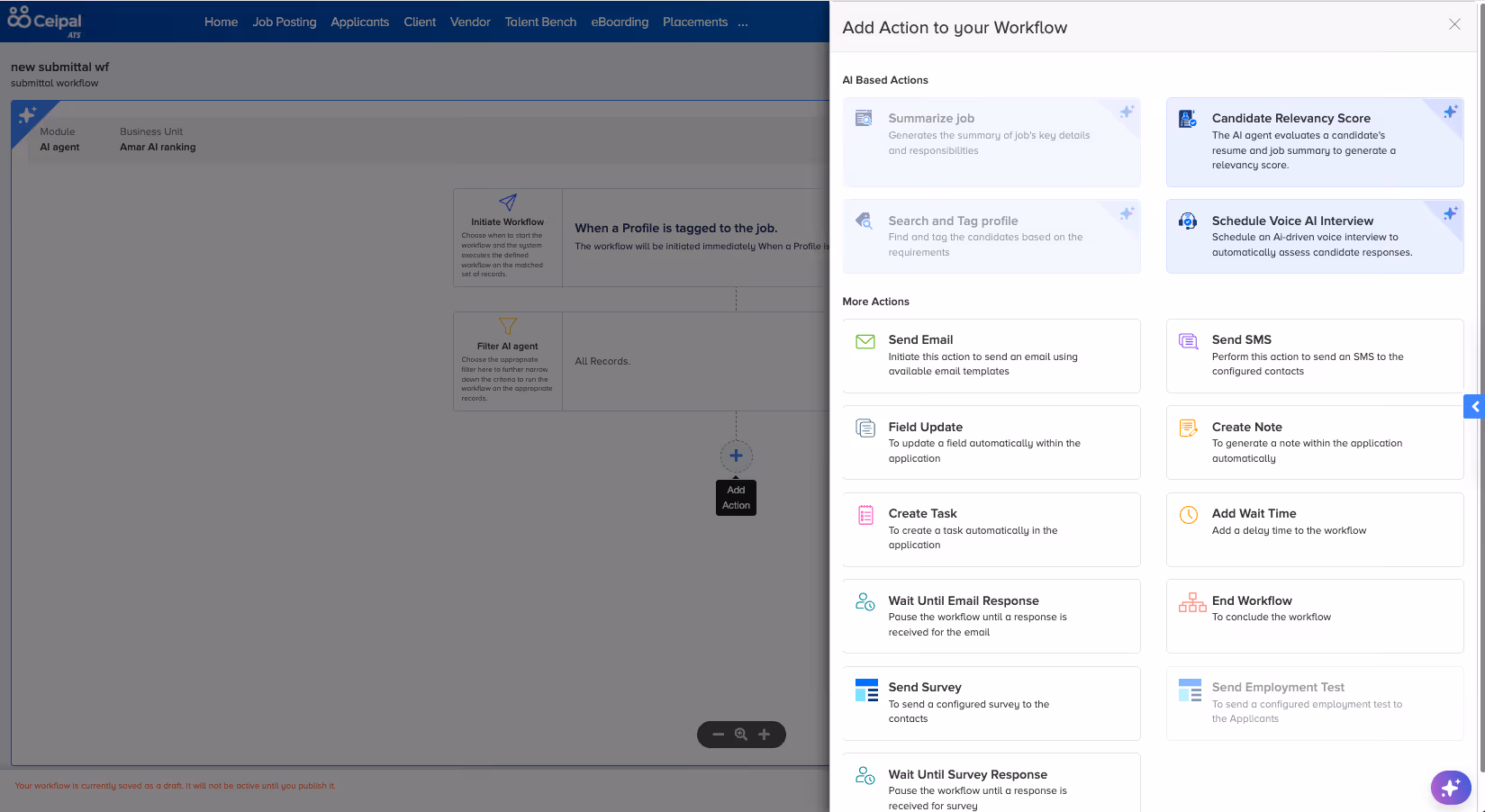Click the Search and Tag profile icon
Screen dimensions: 1485x812
pos(864,221)
